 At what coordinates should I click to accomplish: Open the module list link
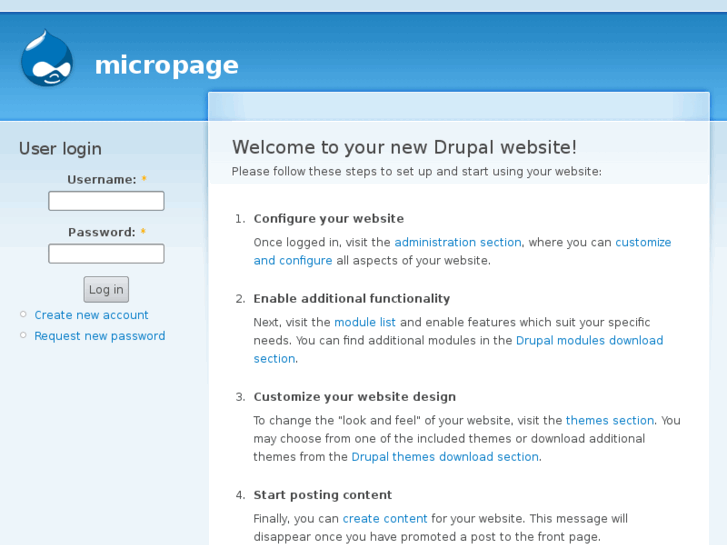pyautogui.click(x=365, y=322)
